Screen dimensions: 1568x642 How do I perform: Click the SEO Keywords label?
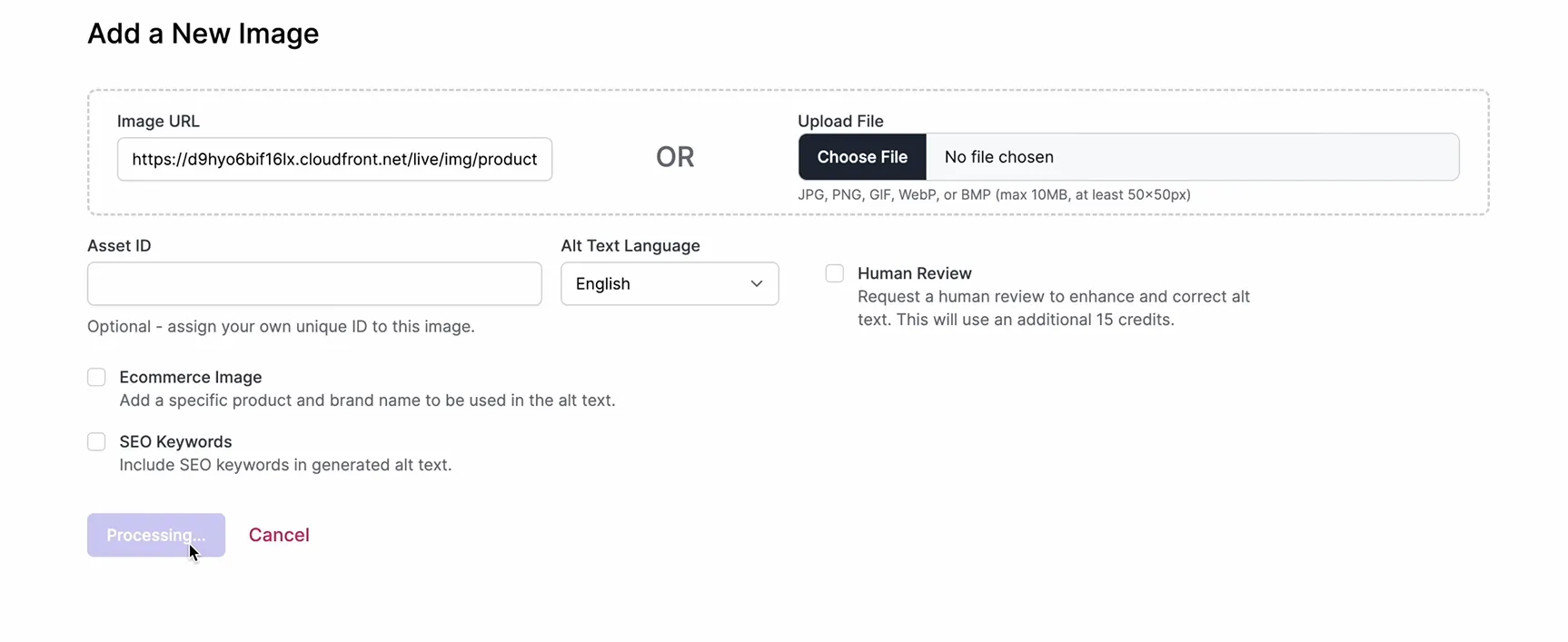(x=175, y=441)
